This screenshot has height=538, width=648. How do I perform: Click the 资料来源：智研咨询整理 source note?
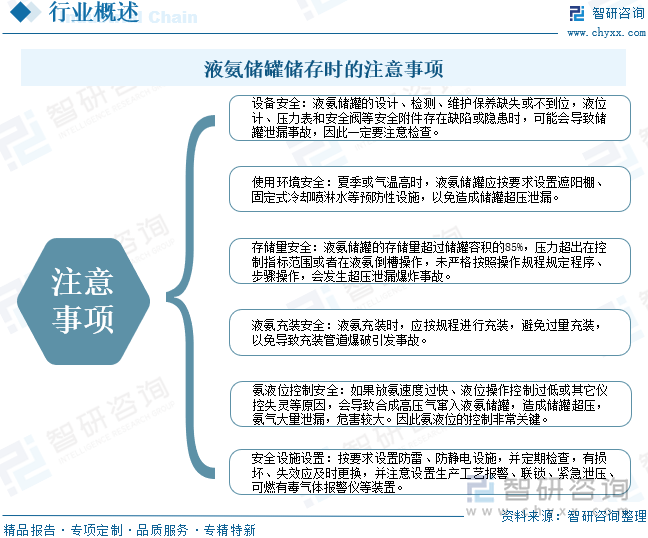coord(574,516)
